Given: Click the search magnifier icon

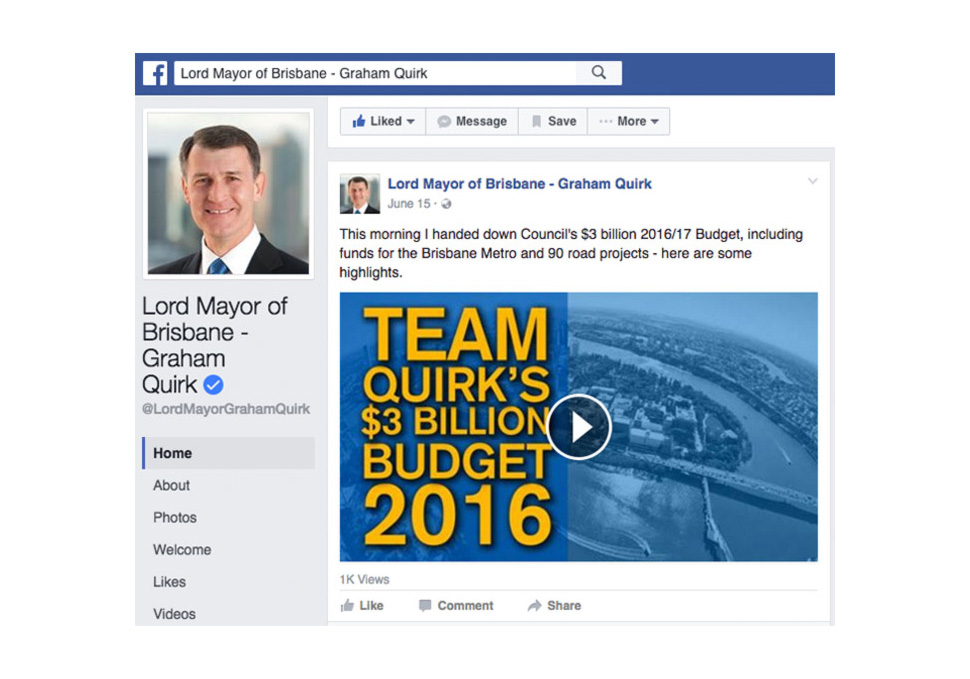Looking at the screenshot, I should tap(598, 72).
